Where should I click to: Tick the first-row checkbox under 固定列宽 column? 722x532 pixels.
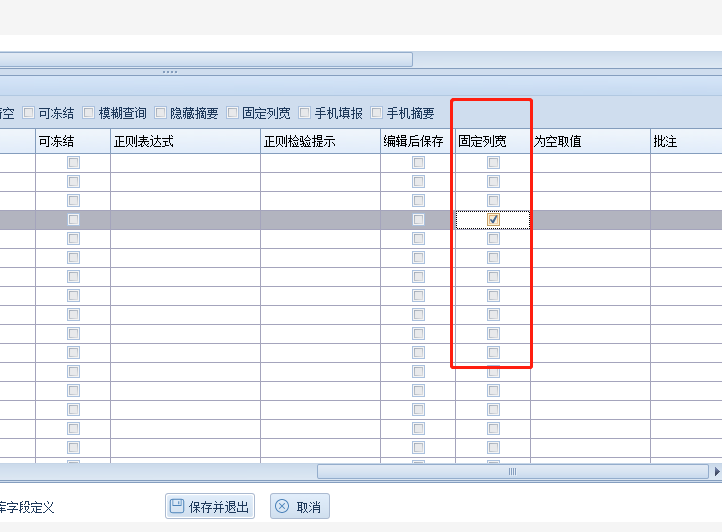493,162
